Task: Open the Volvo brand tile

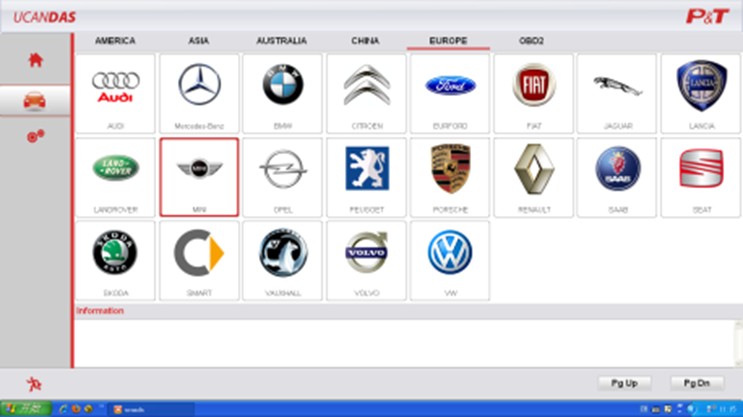Action: 366,261
